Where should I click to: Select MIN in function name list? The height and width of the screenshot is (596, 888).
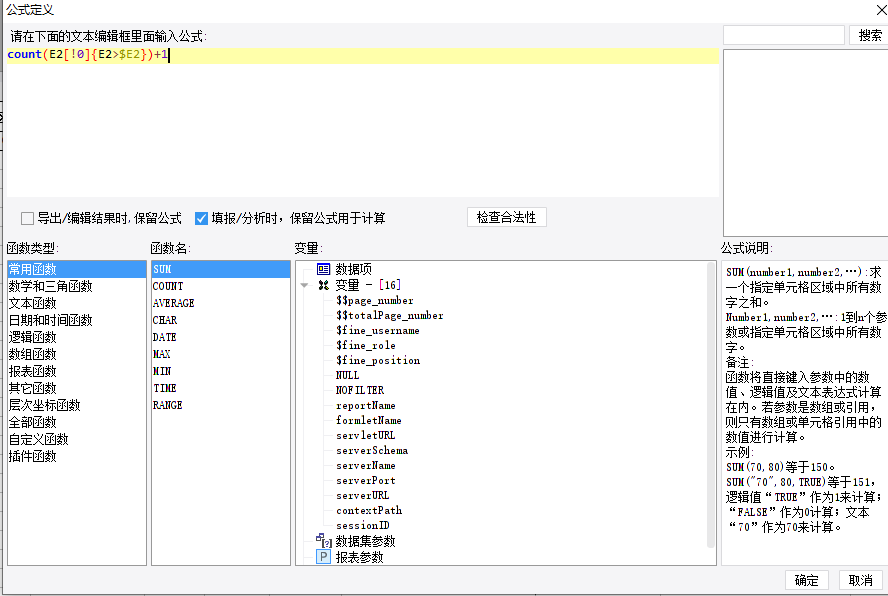(221, 371)
